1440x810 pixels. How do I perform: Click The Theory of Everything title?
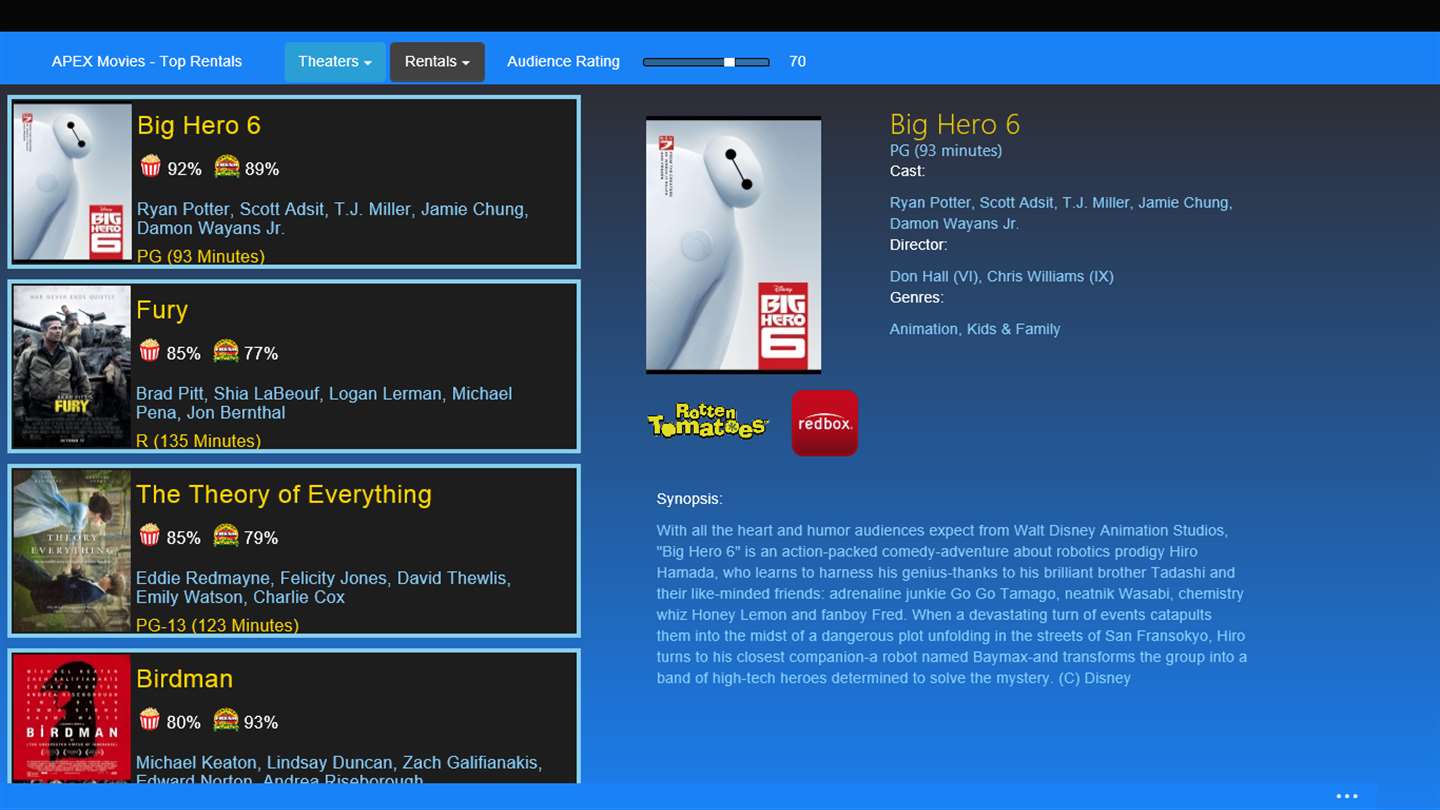284,494
